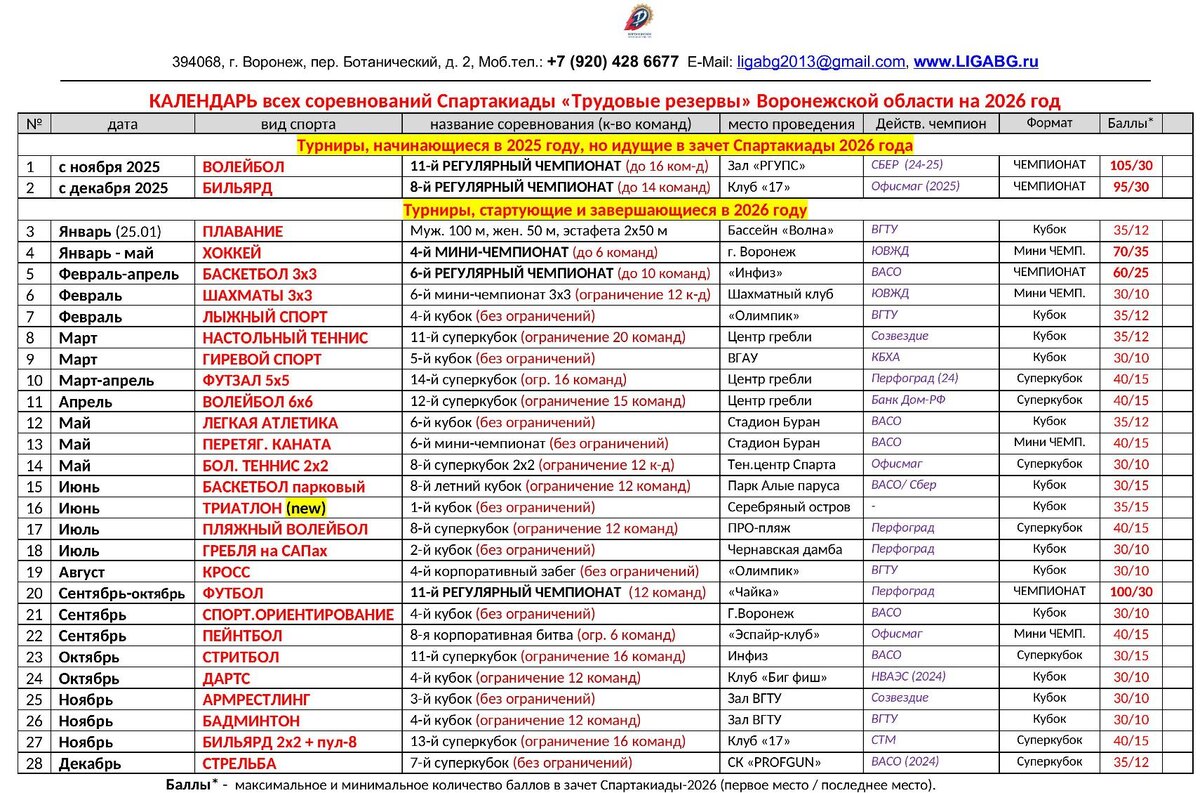Open the ligabg2013@gmail.com email link

pyautogui.click(x=821, y=61)
